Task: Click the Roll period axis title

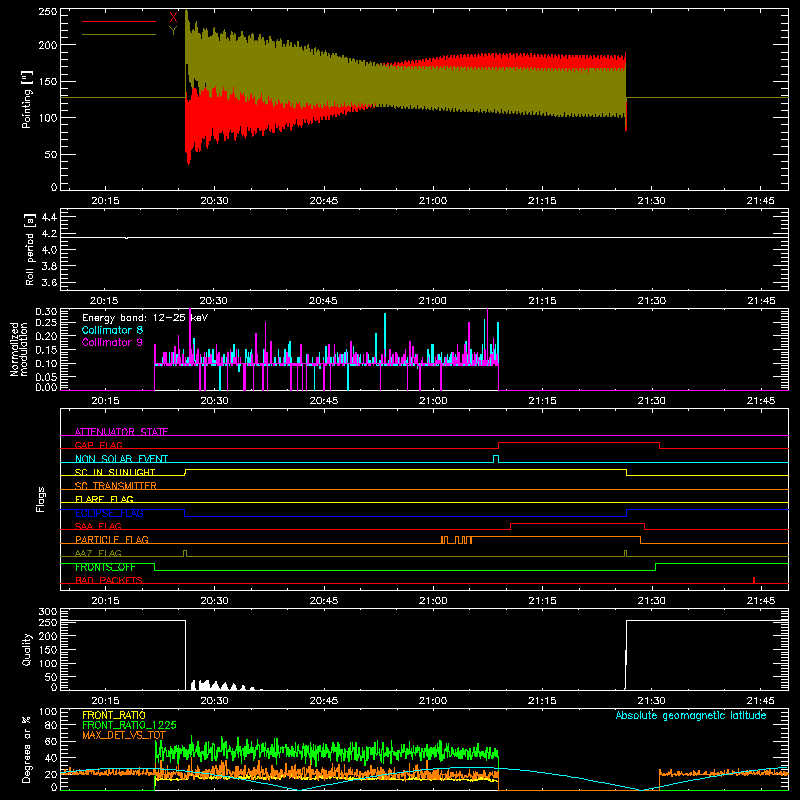Action: [30, 249]
